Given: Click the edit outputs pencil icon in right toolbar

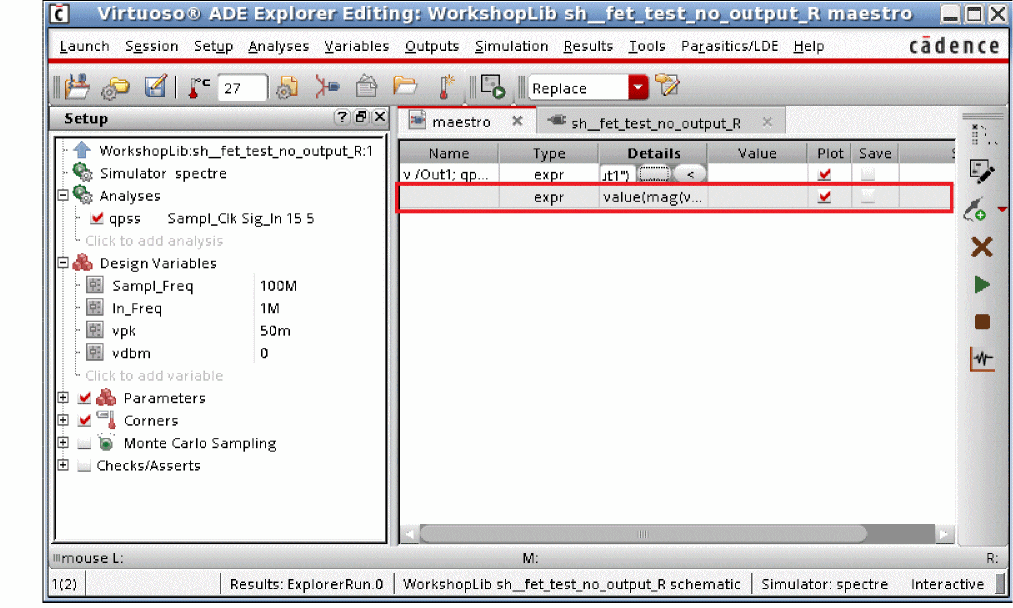Looking at the screenshot, I should tap(982, 172).
